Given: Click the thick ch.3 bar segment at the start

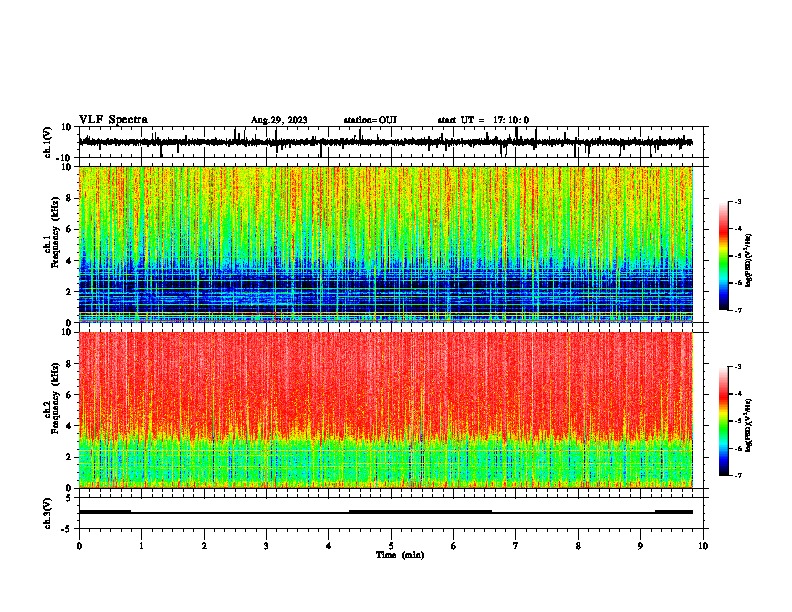Looking at the screenshot, I should click(x=105, y=512).
